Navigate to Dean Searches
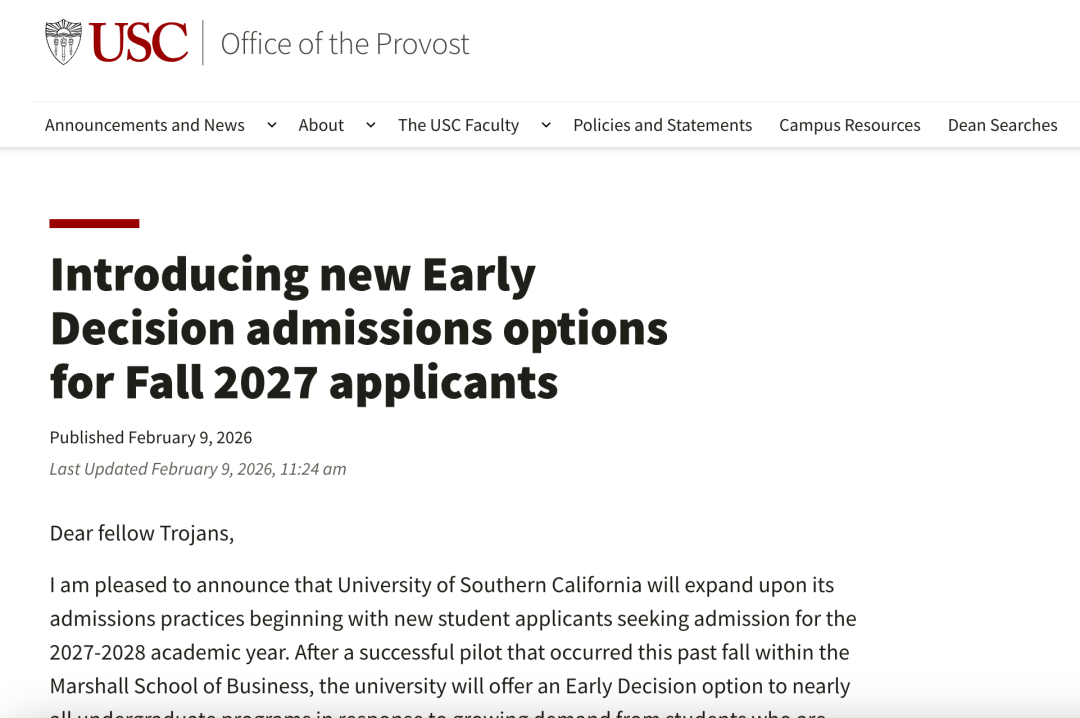The width and height of the screenshot is (1080, 718). click(1002, 125)
